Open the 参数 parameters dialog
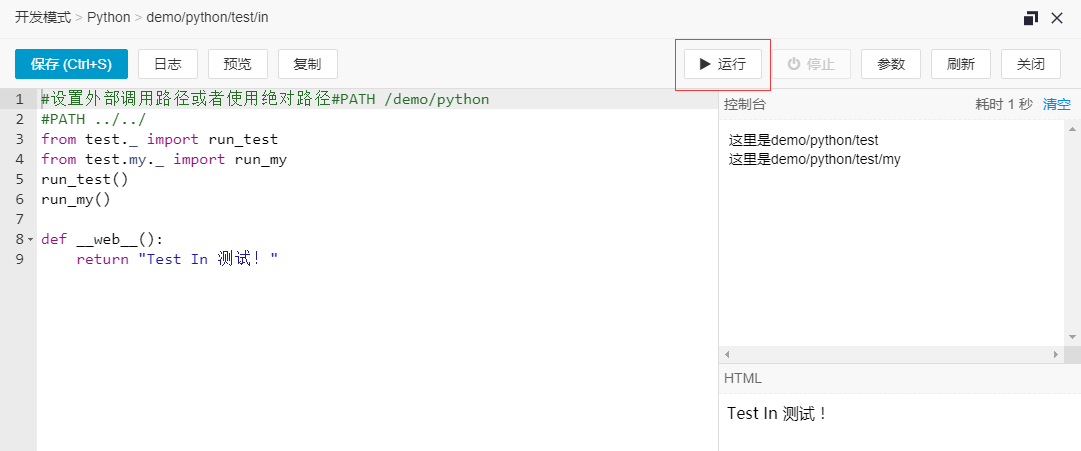 [x=891, y=64]
